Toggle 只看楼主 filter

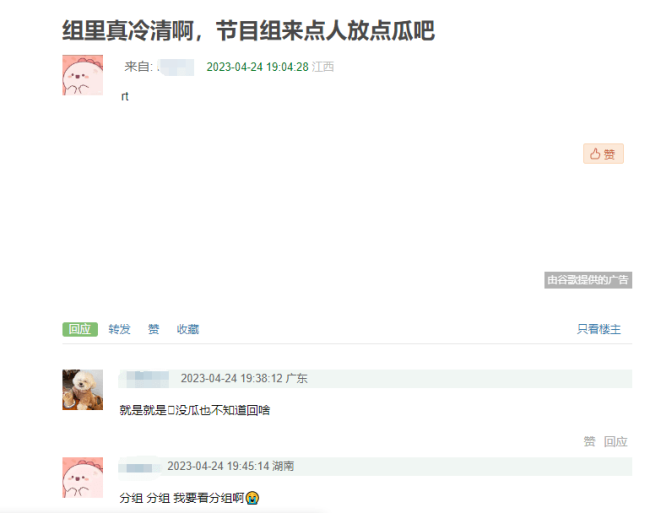[x=599, y=329]
